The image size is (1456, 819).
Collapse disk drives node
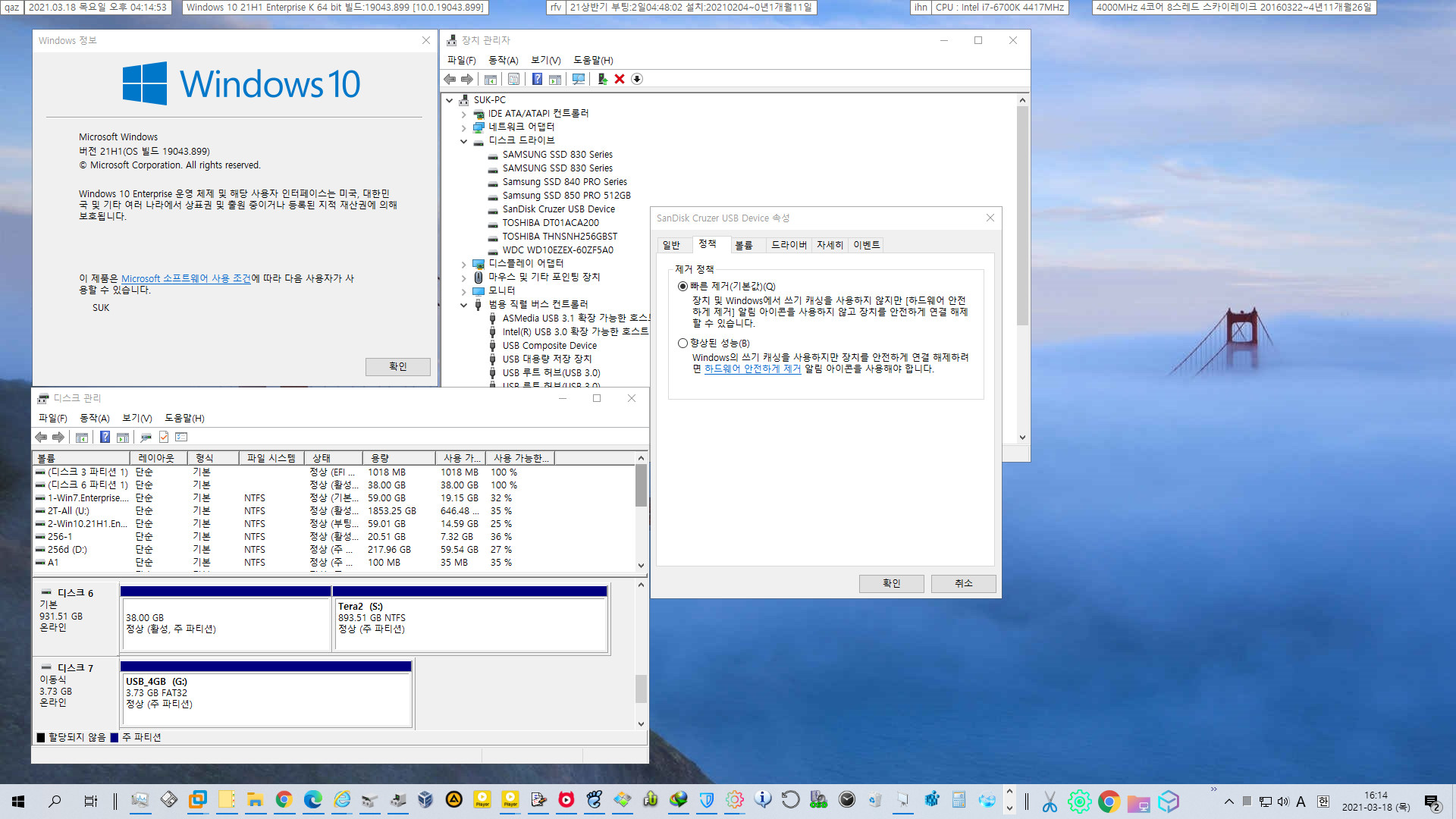click(463, 141)
